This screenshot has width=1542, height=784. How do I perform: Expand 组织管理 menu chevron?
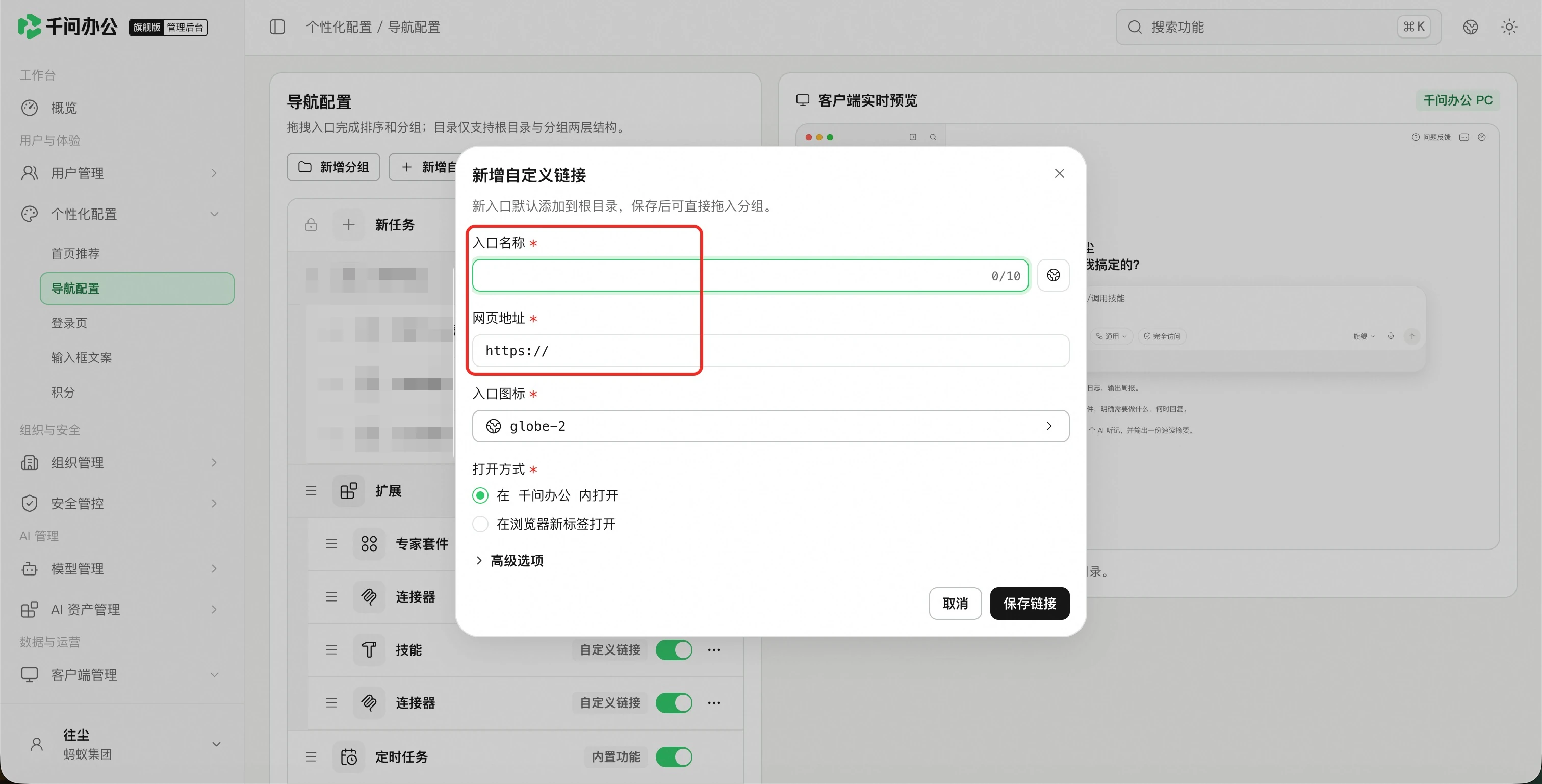click(x=214, y=463)
